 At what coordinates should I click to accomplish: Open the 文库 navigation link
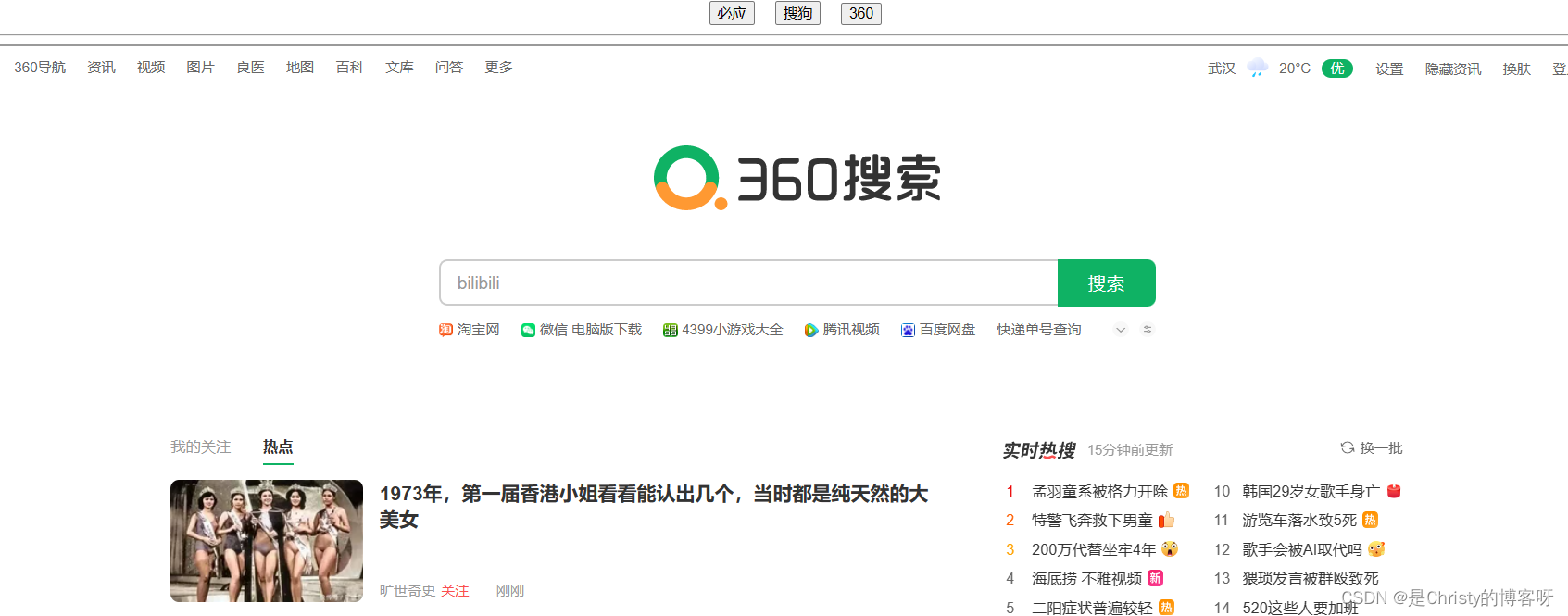(x=399, y=68)
